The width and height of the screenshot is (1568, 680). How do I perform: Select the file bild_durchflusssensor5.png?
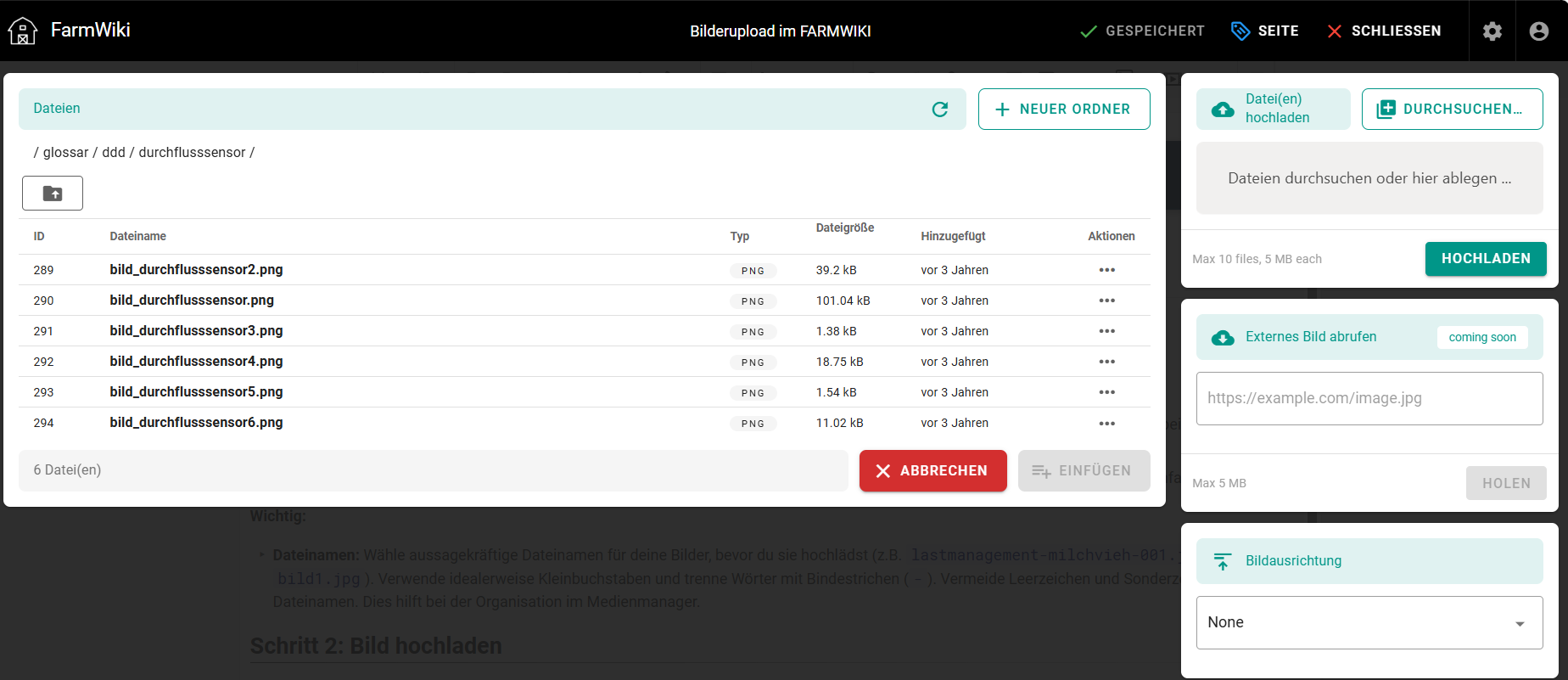click(196, 392)
